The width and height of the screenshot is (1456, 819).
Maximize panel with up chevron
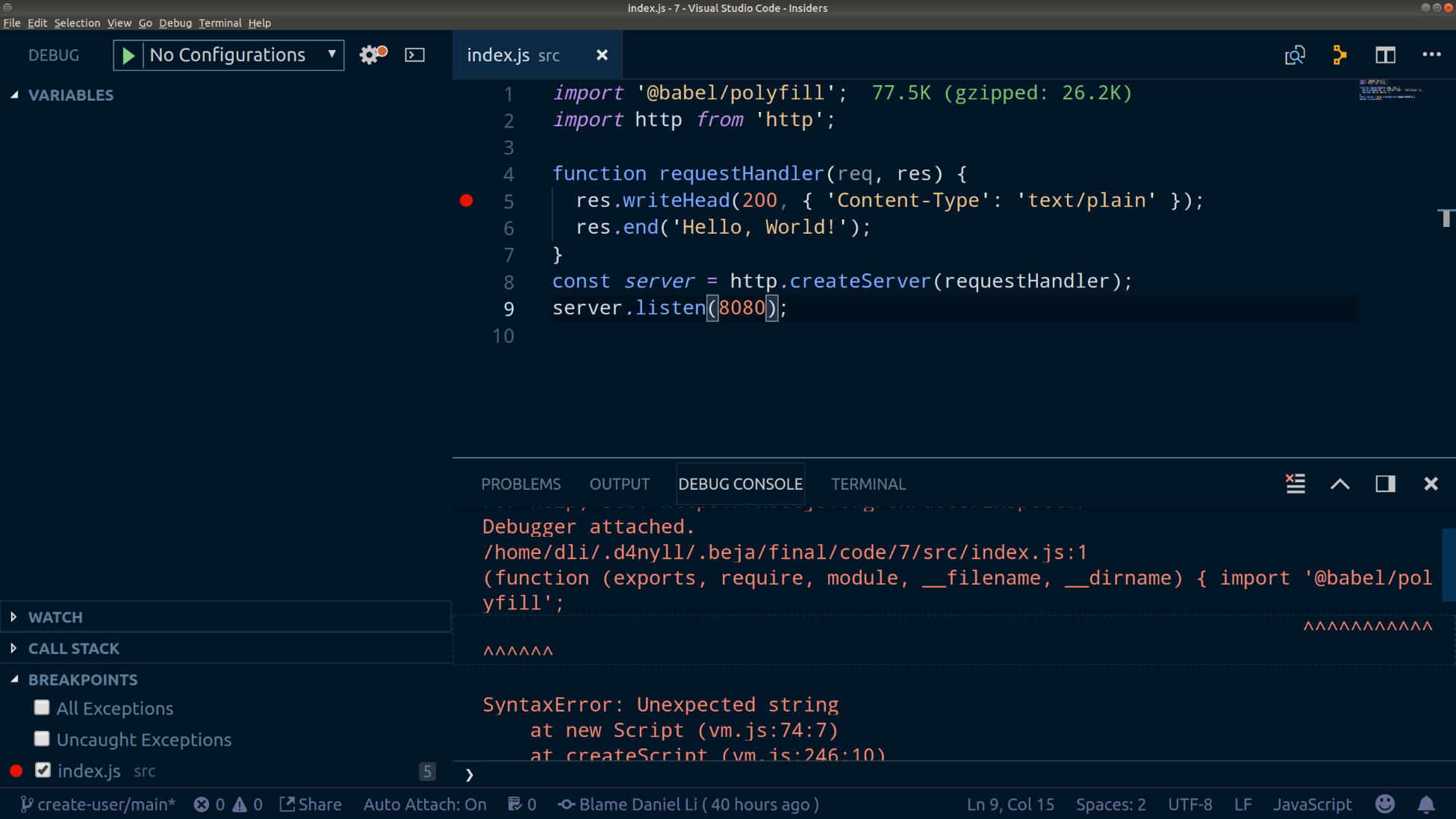tap(1340, 484)
